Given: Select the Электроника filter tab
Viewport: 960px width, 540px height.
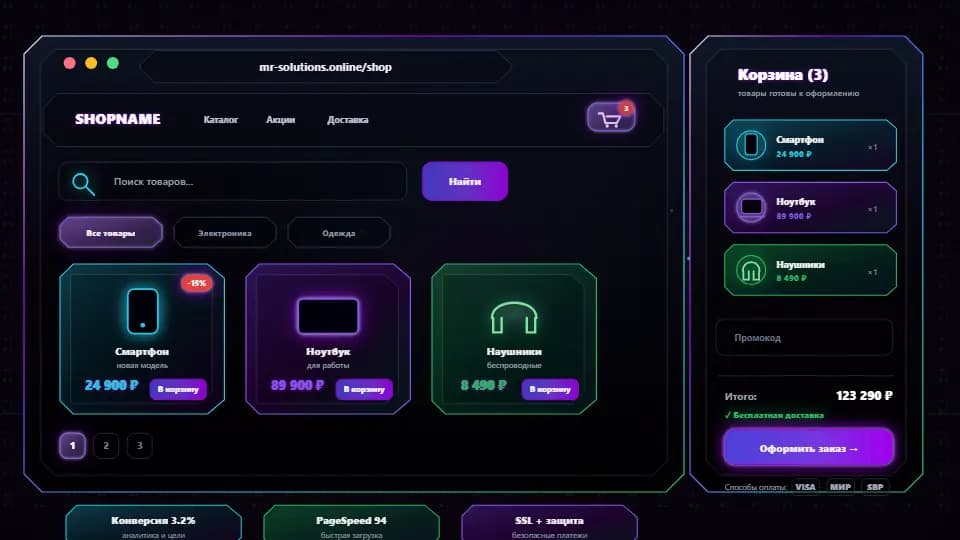Looking at the screenshot, I should (225, 233).
